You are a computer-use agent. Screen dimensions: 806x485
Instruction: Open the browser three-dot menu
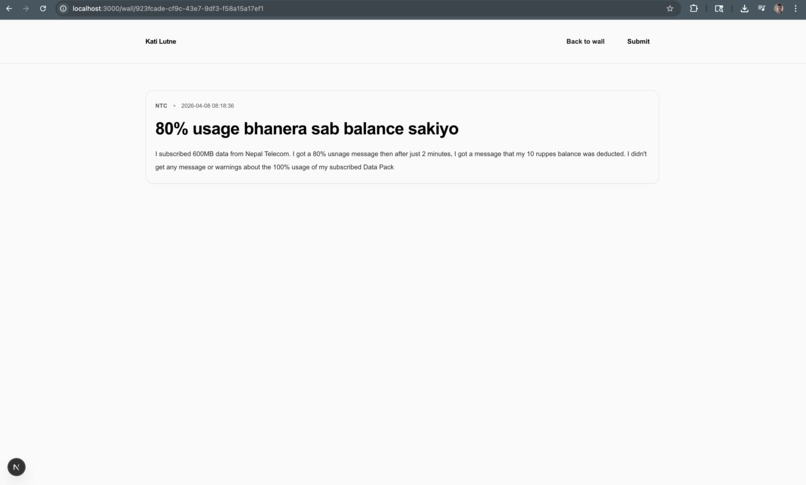pos(795,9)
